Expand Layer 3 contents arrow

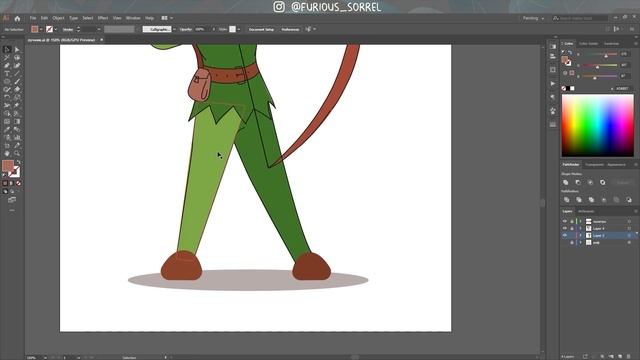[580, 236]
